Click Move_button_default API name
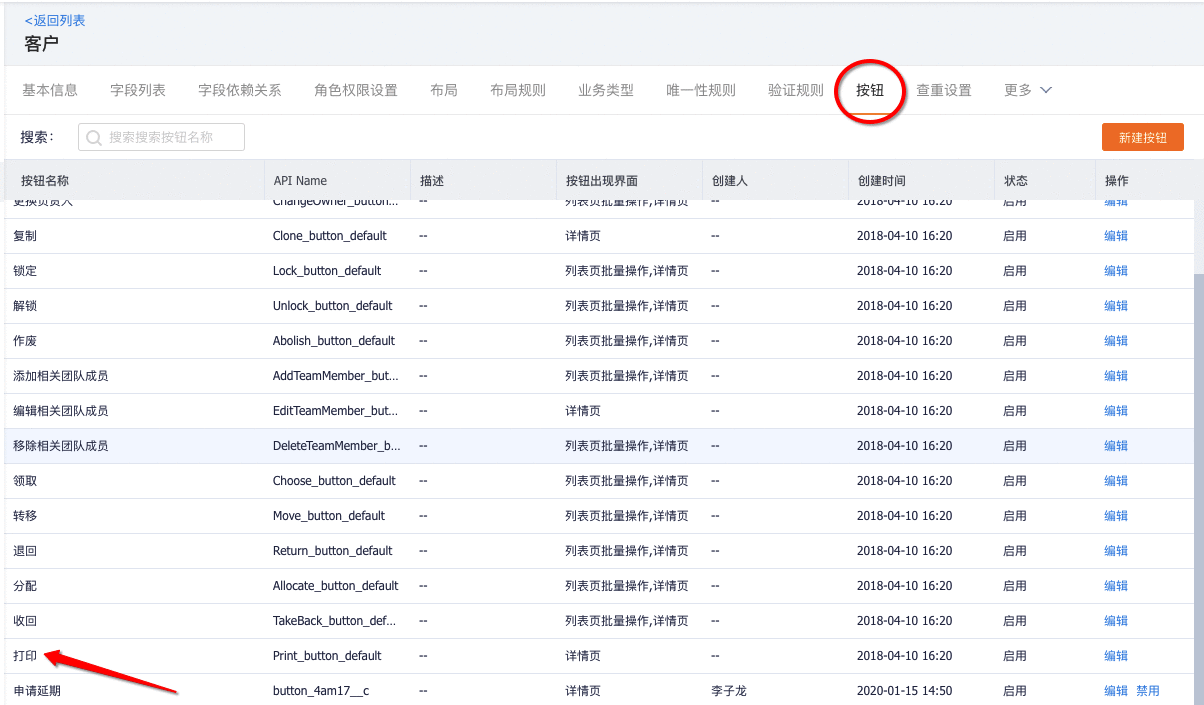 [329, 516]
